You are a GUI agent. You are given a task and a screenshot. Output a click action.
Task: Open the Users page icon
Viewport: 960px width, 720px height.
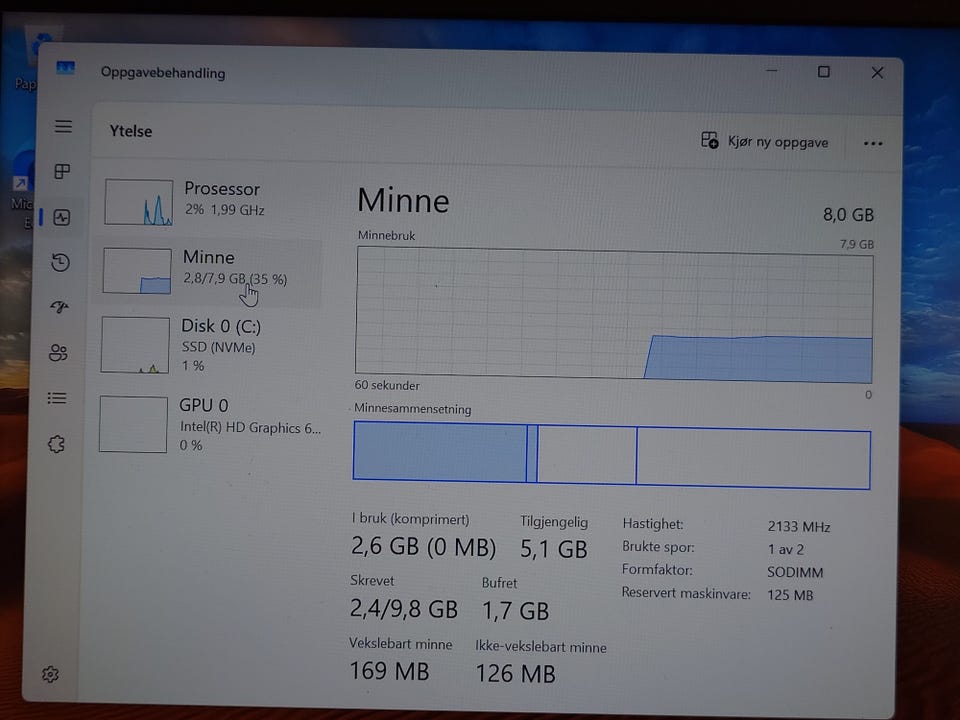[59, 352]
